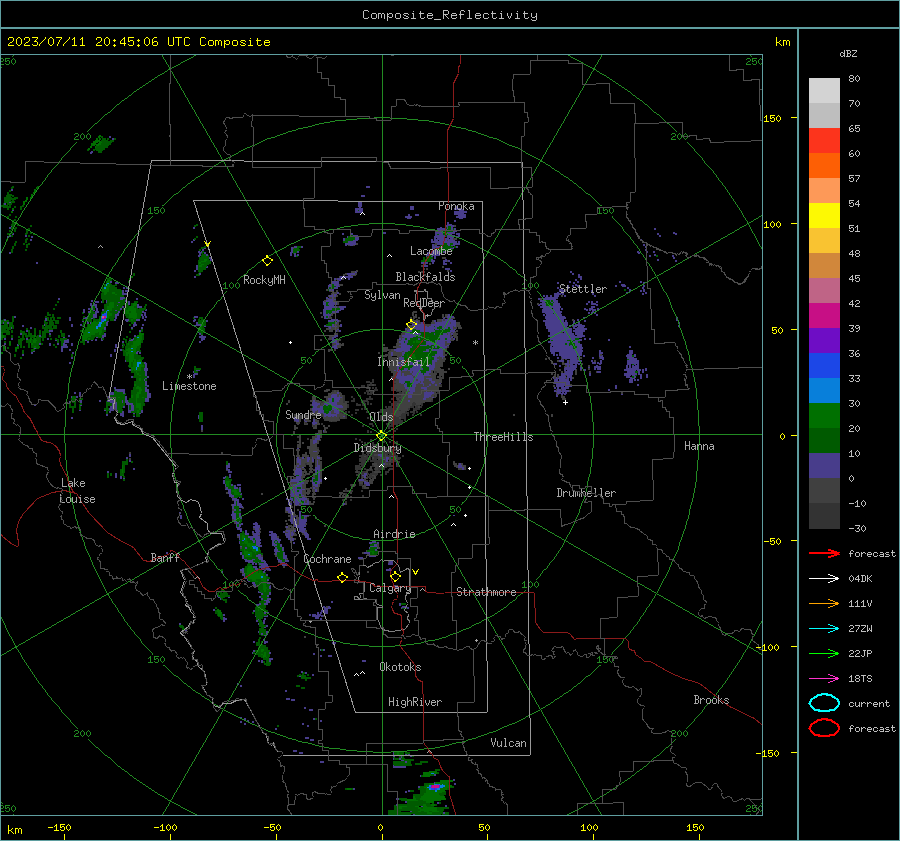Click the Innisfail city label

(x=404, y=362)
